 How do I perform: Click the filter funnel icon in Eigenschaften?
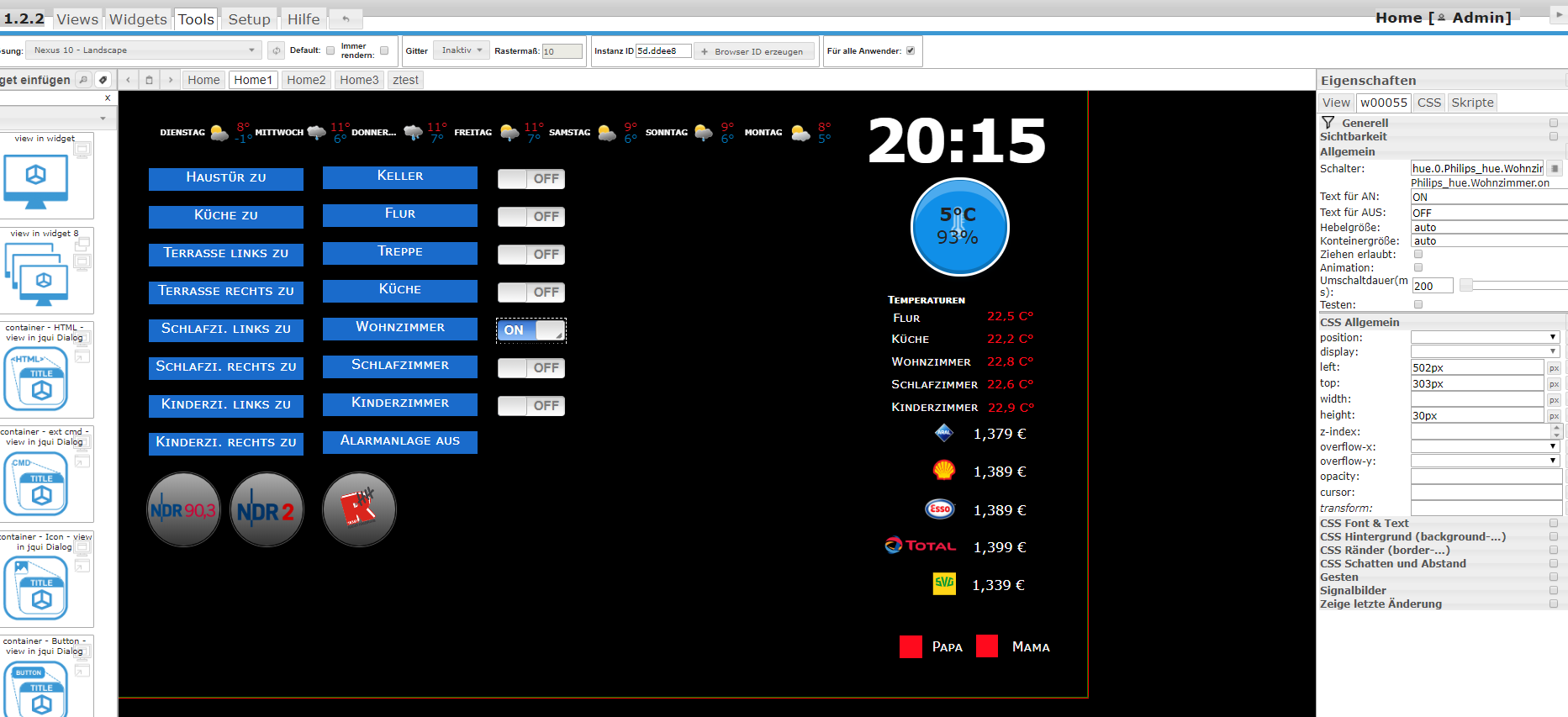coord(1328,123)
